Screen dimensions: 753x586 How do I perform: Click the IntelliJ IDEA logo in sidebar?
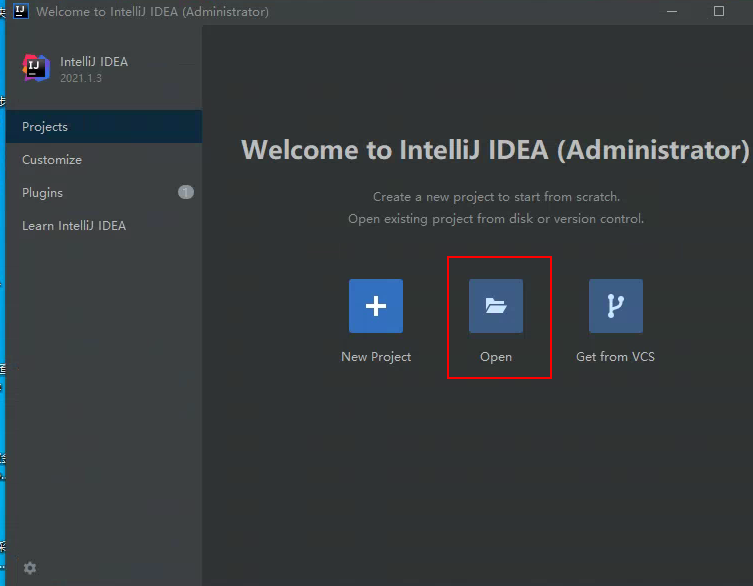[36, 68]
